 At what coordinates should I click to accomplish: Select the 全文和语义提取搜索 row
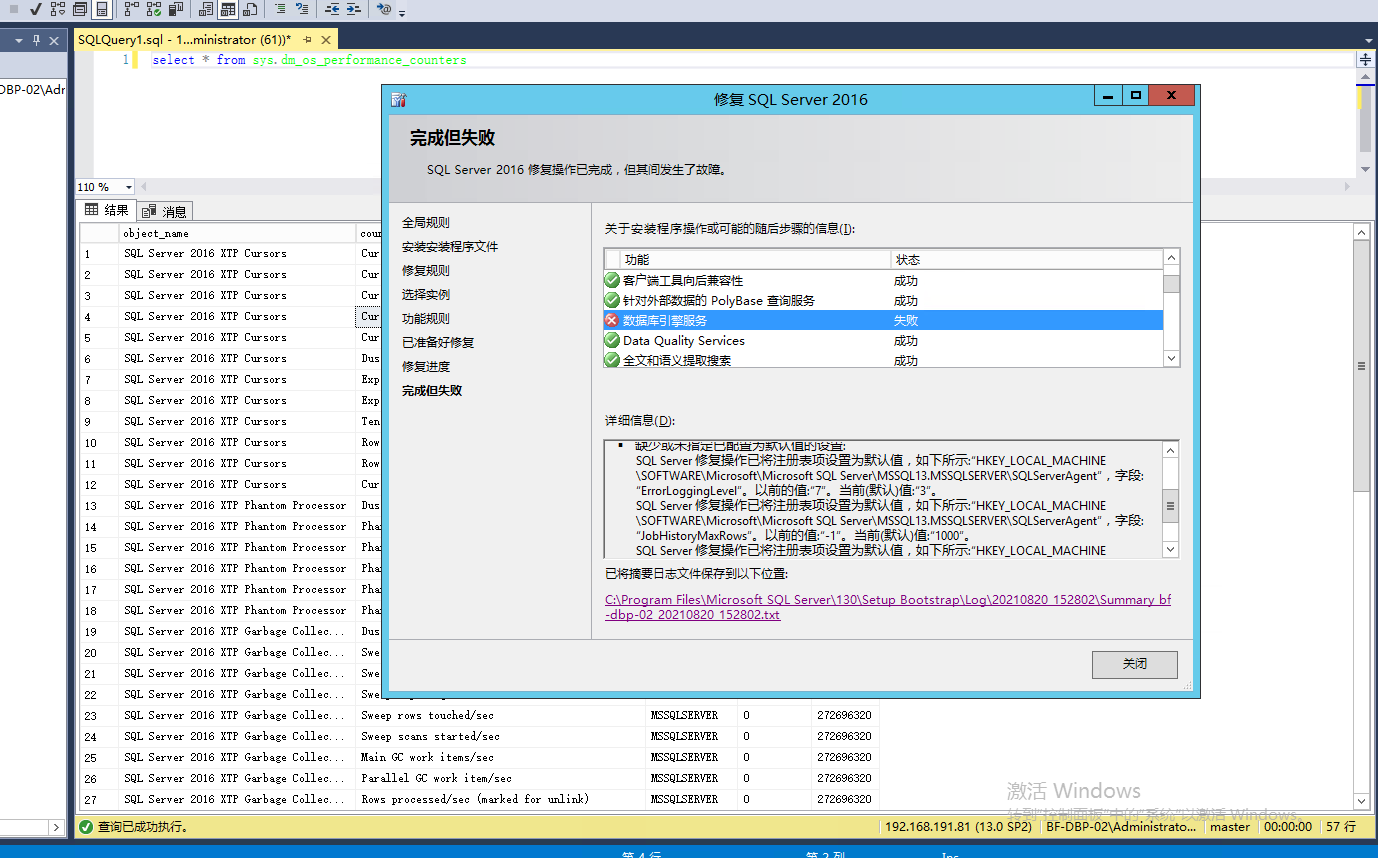pyautogui.click(x=883, y=360)
